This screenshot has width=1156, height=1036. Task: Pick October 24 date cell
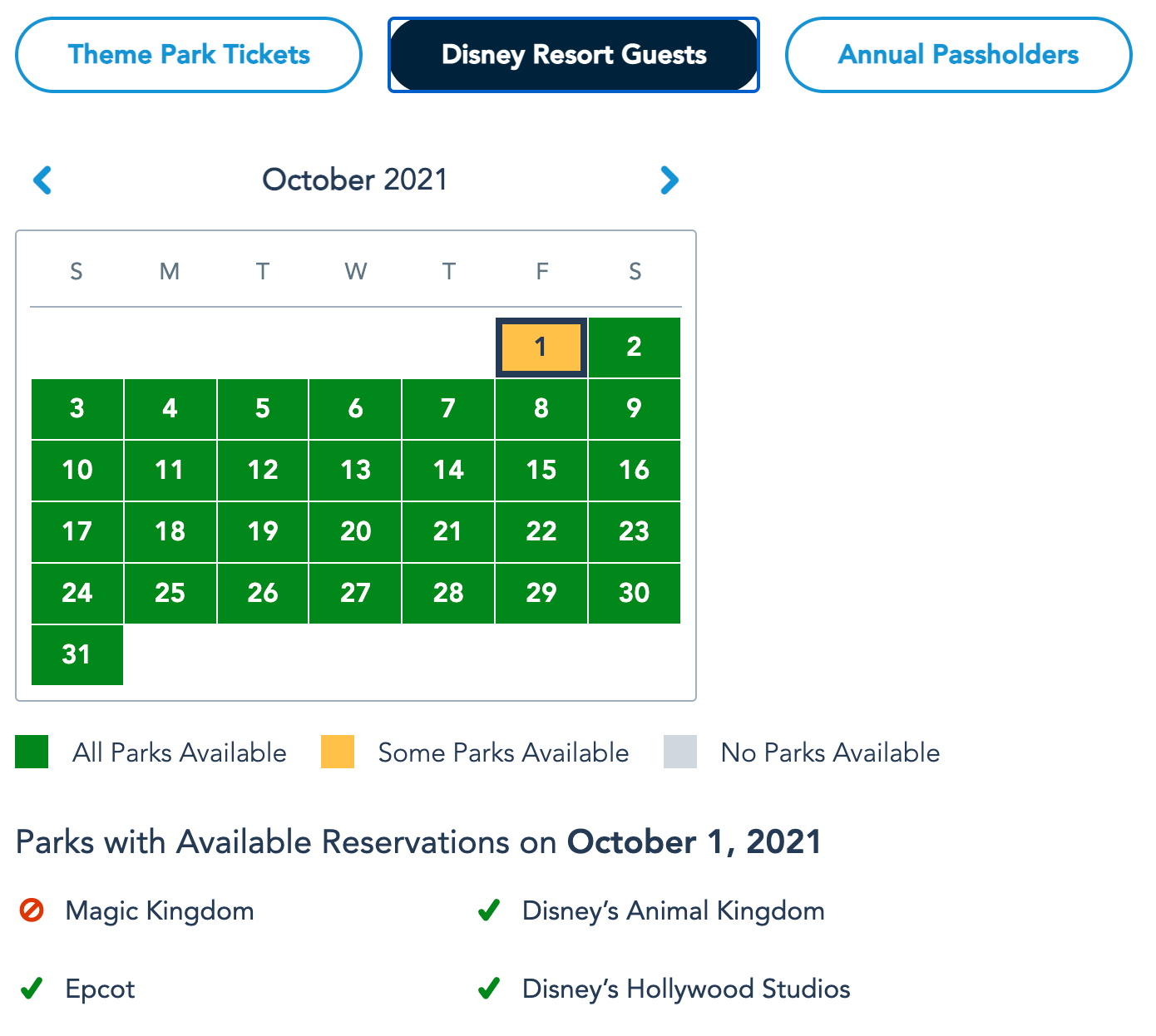pos(77,593)
